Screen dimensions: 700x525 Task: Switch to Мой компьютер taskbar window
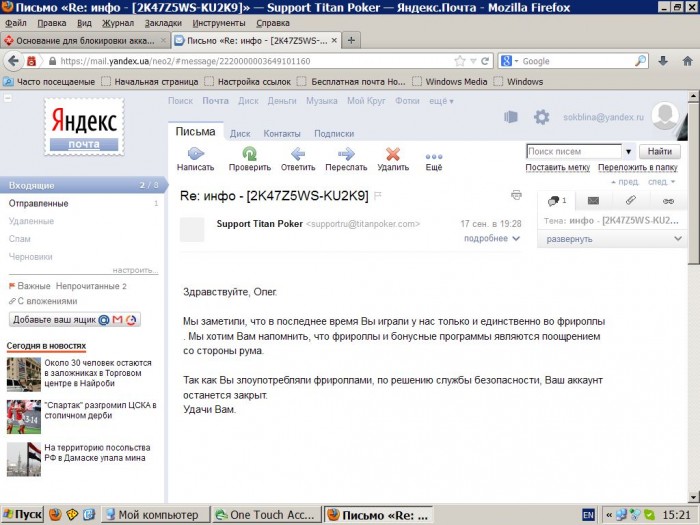[155, 515]
